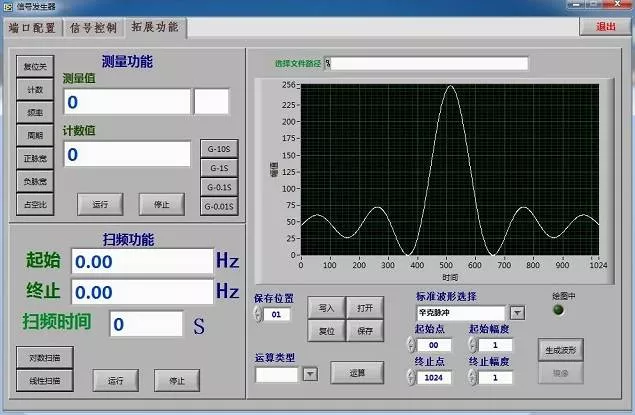Set gate time to G-10S

pyautogui.click(x=219, y=149)
